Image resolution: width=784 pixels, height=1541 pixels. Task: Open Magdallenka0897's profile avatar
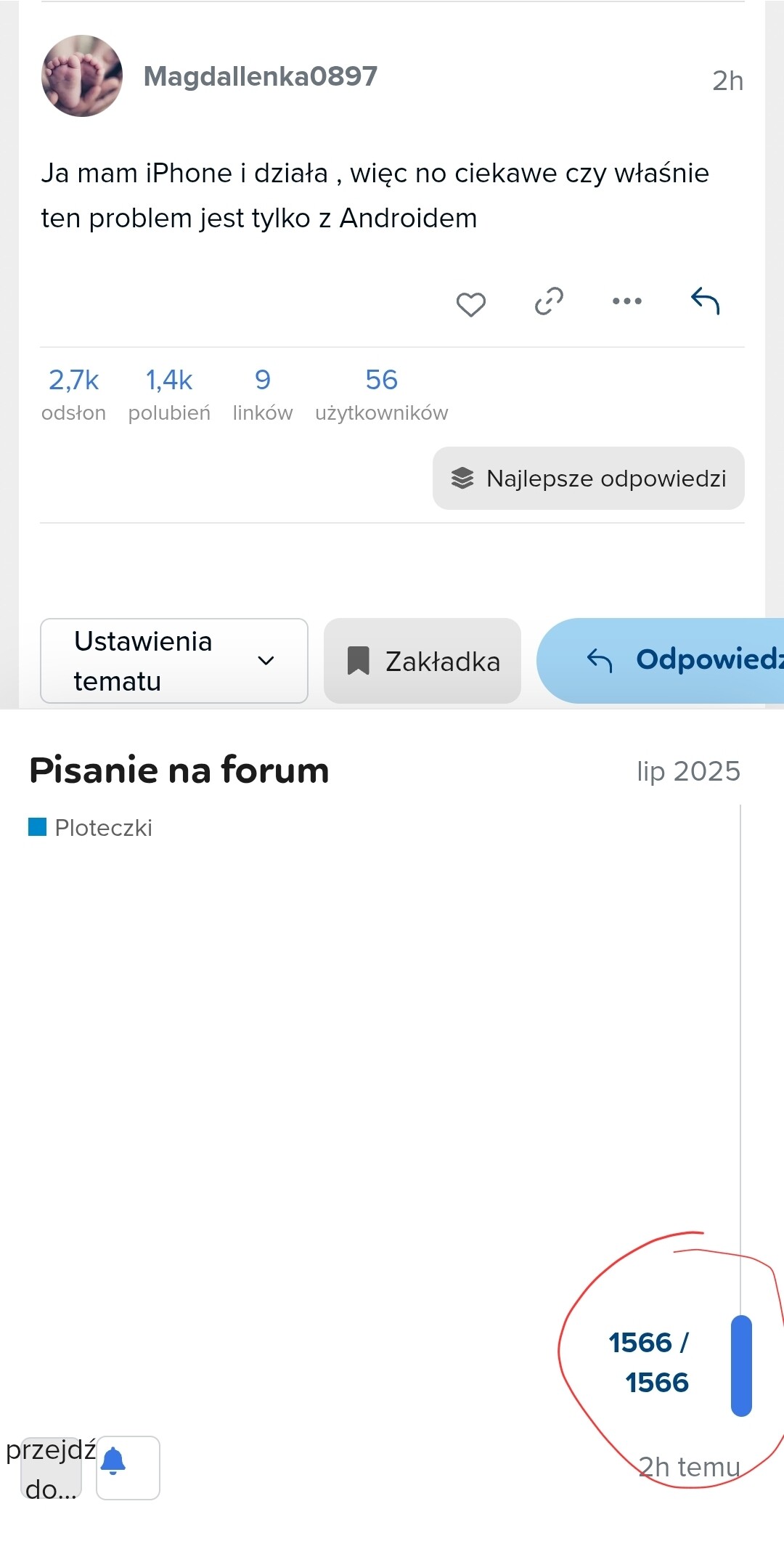coord(82,76)
